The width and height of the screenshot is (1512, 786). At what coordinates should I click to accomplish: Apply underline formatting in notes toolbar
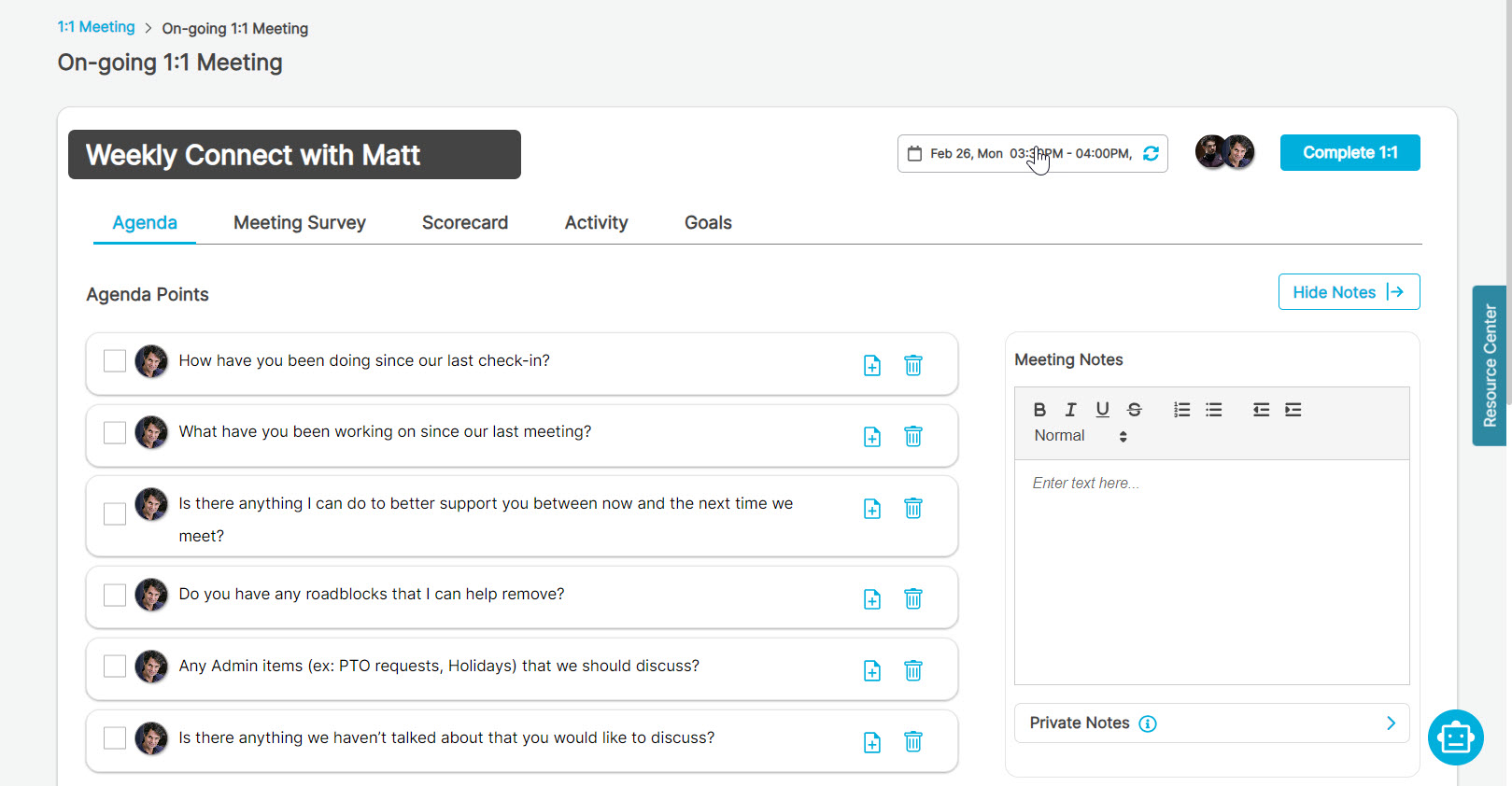tap(1102, 410)
